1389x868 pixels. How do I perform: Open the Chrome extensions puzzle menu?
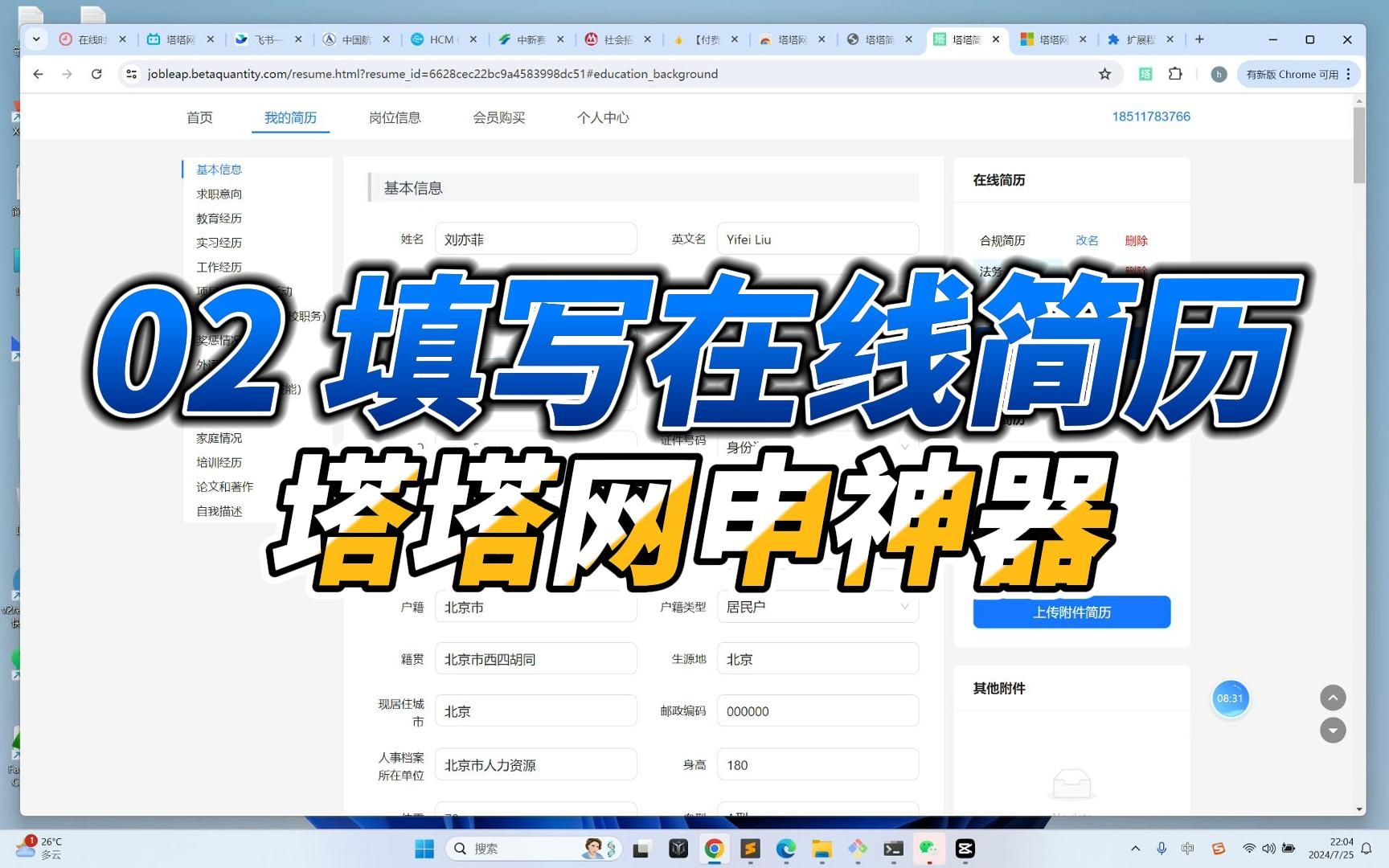coord(1175,74)
